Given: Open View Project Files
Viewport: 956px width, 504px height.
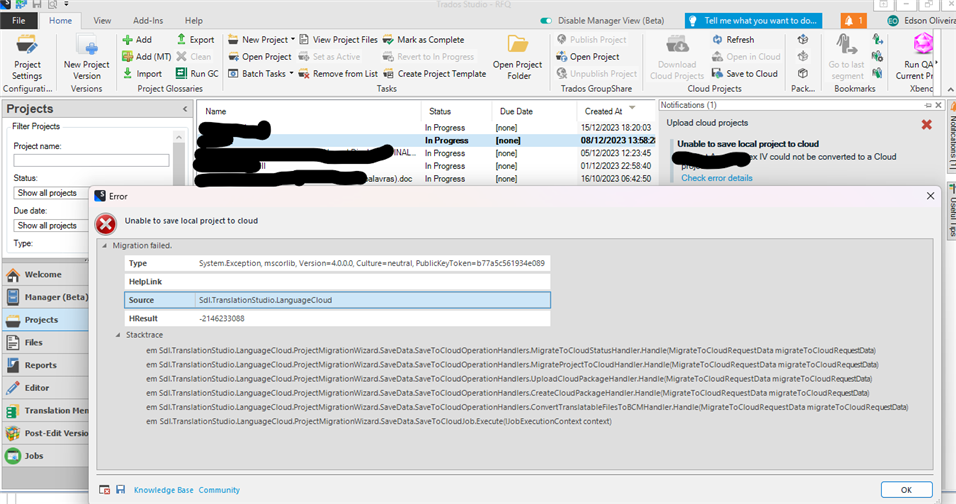Looking at the screenshot, I should point(338,40).
